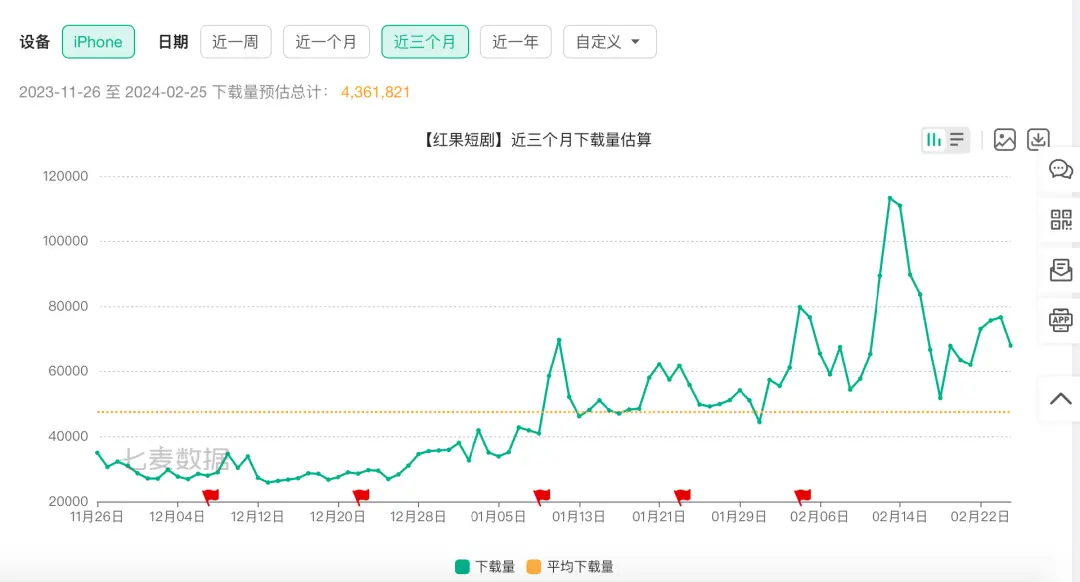Download chart data icon
This screenshot has width=1080, height=582.
pyautogui.click(x=1039, y=140)
